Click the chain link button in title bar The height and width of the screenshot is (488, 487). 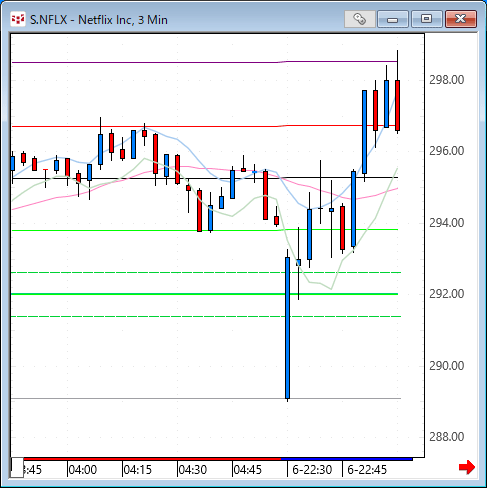pos(360,19)
